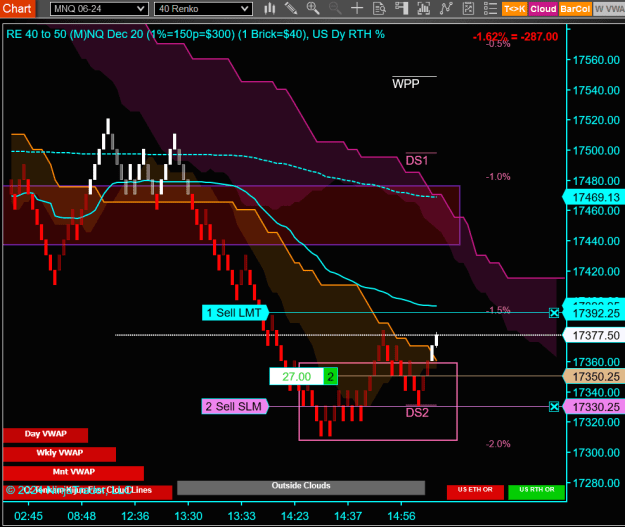Click the 17392.25 limit price marker
Screen dimensions: 625x527
coord(595,313)
